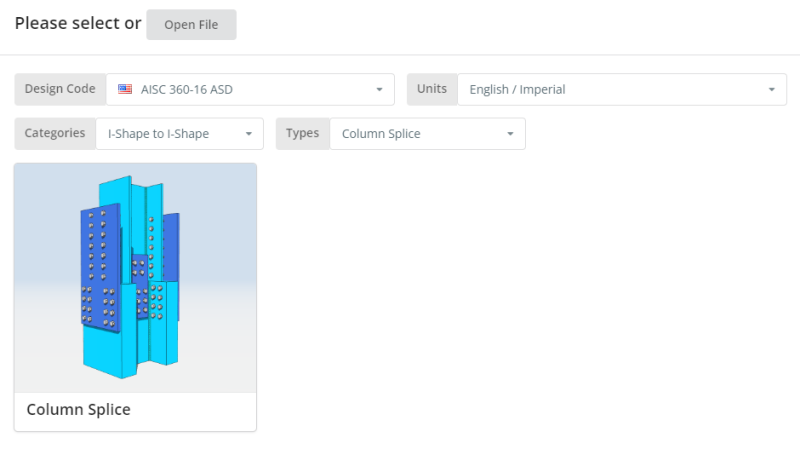Click the Types dropdown arrow
The height and width of the screenshot is (449, 800).
pos(510,134)
